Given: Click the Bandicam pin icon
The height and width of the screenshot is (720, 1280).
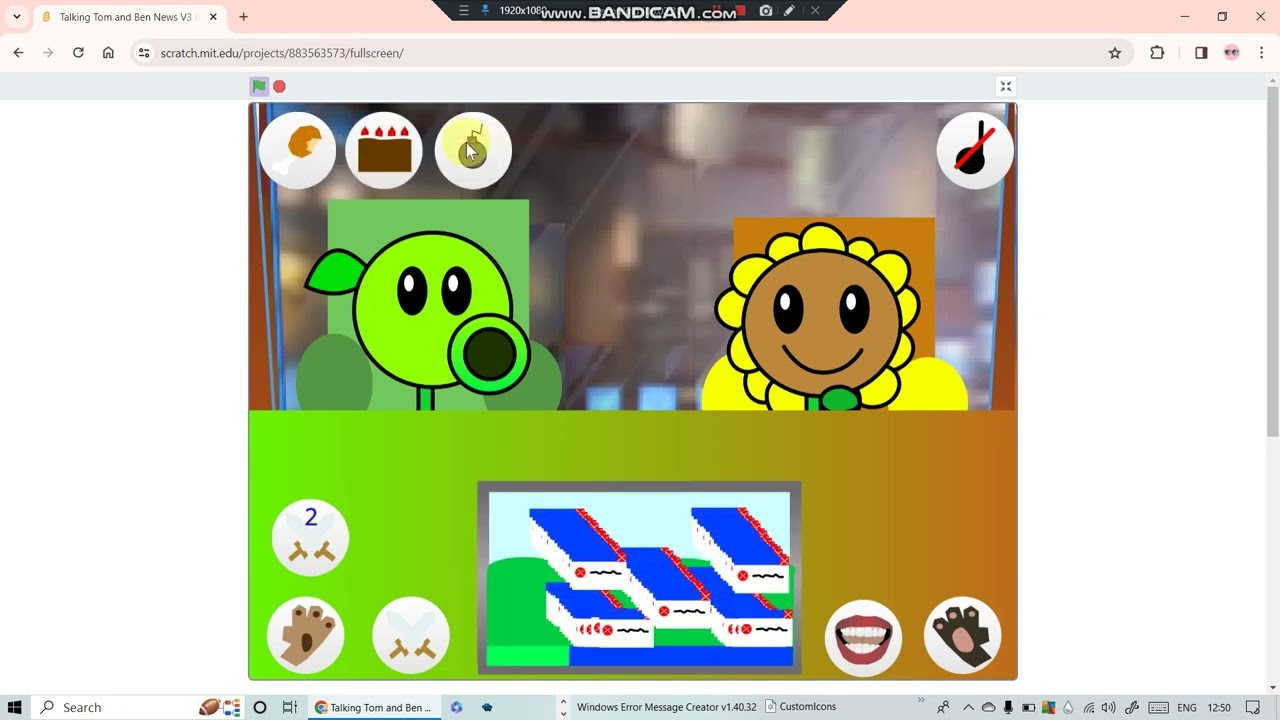Looking at the screenshot, I should click(x=486, y=10).
